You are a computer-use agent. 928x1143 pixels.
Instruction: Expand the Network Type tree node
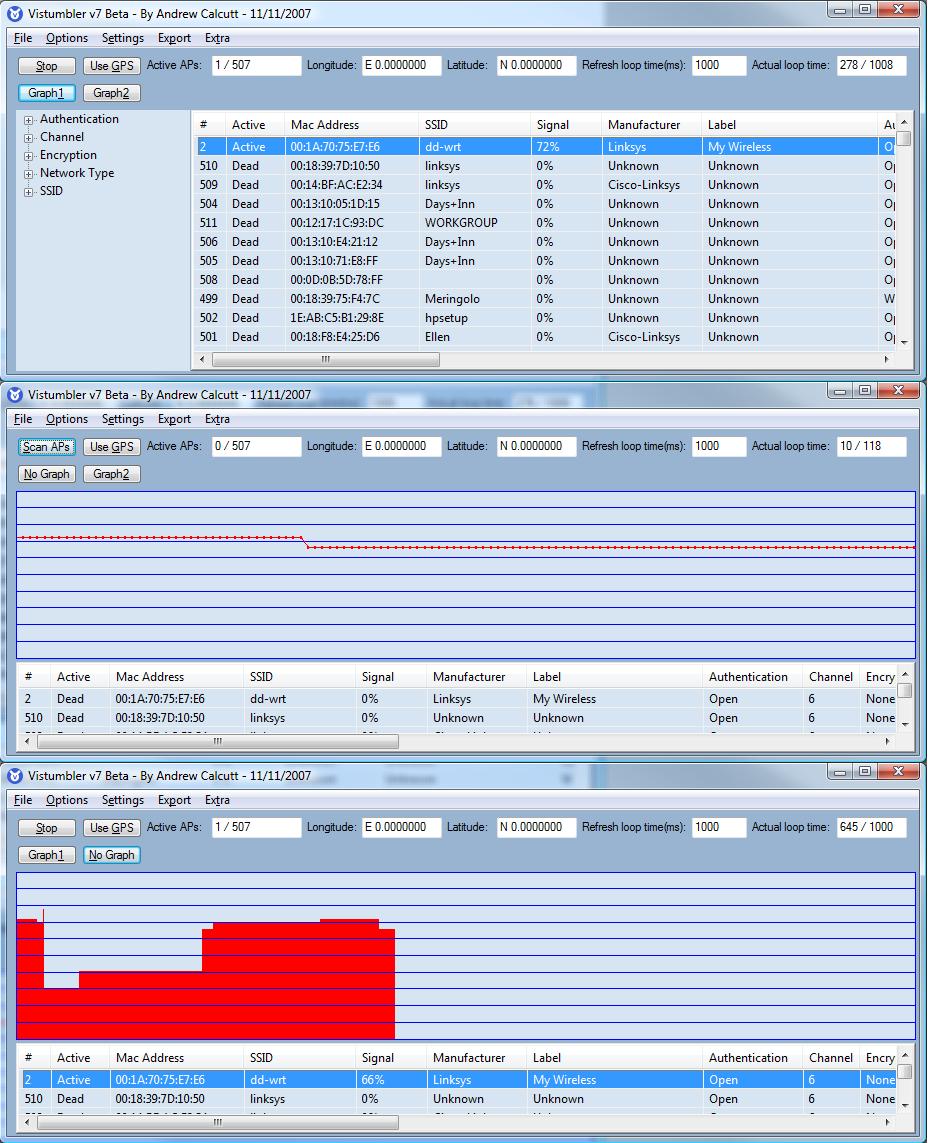[x=28, y=174]
